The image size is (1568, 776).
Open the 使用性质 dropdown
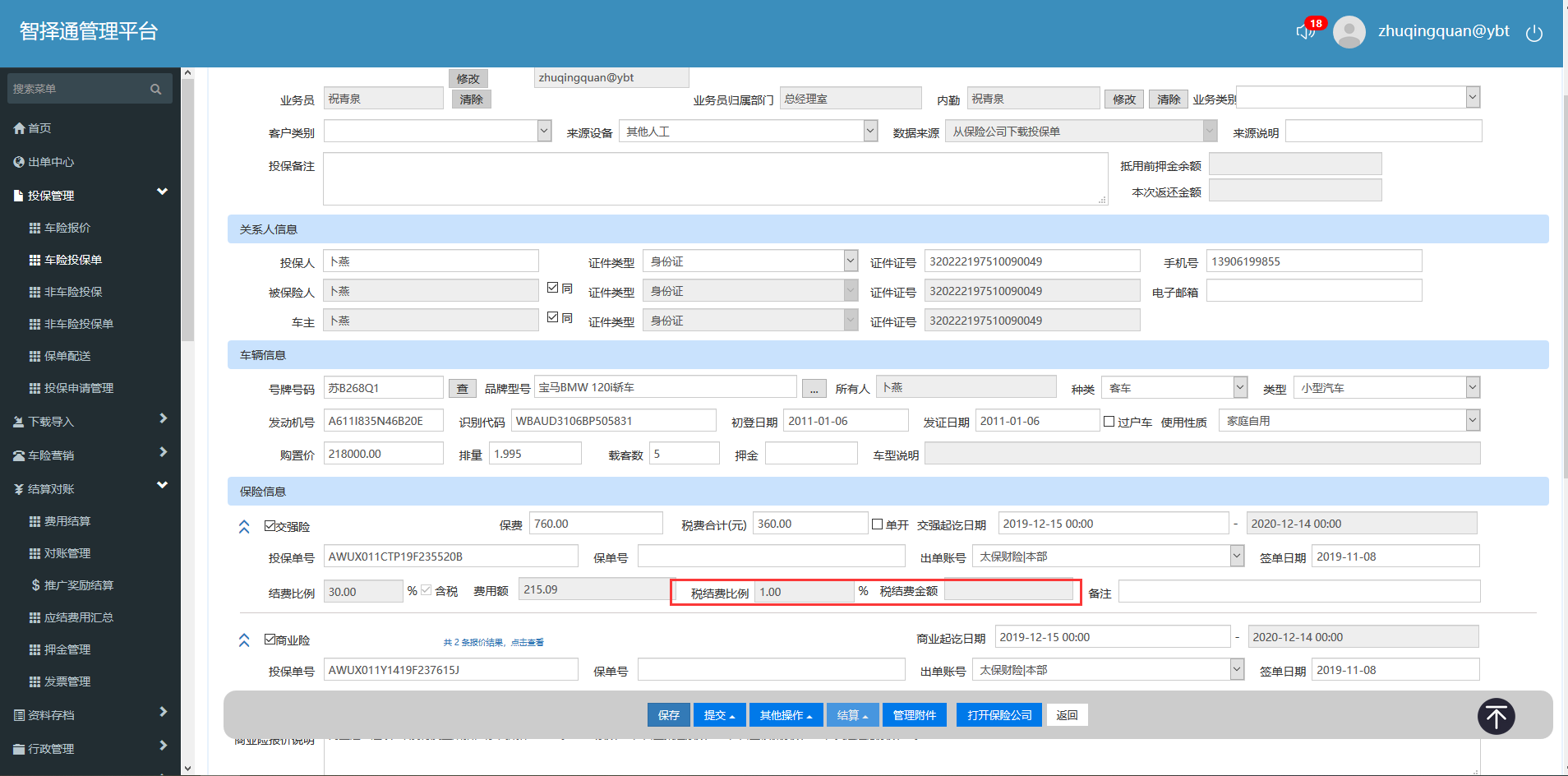coord(1349,421)
